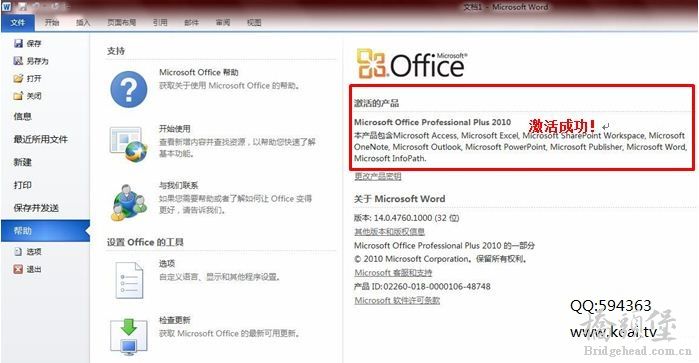Click the Open (打开) folder icon
Viewport: 699px width, 363px height.
pos(18,78)
